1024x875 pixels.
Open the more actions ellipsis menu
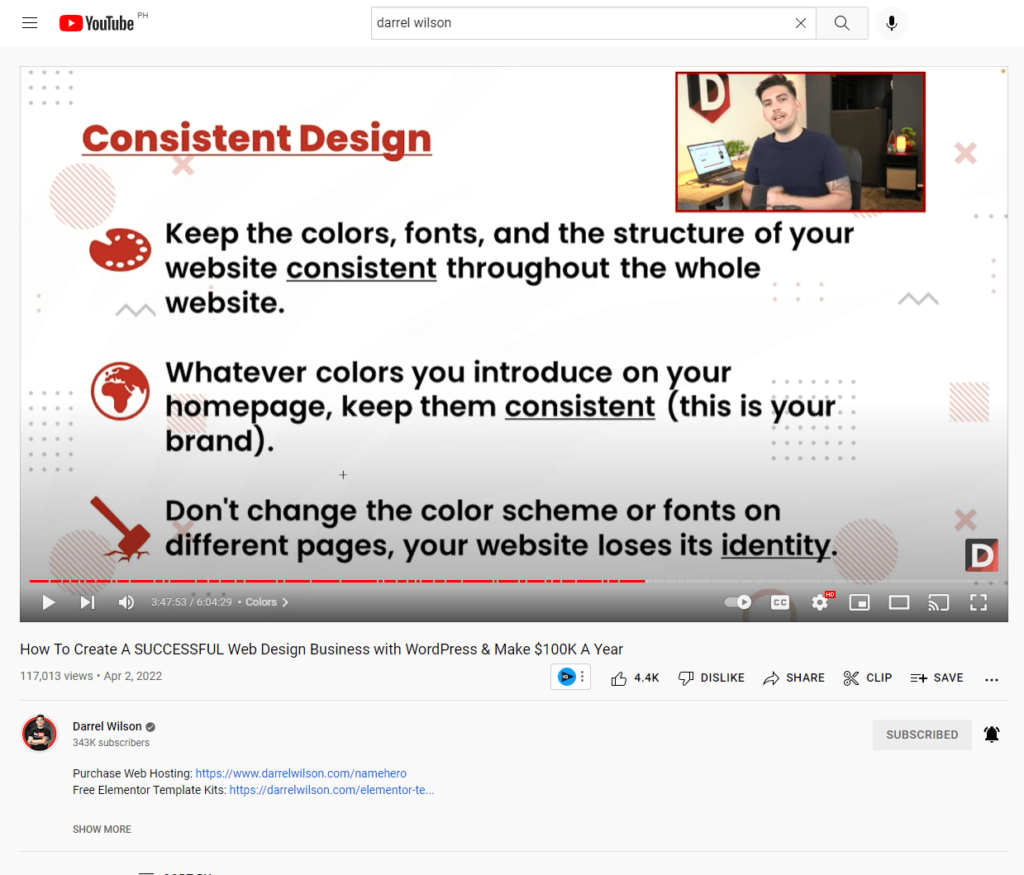(x=991, y=678)
